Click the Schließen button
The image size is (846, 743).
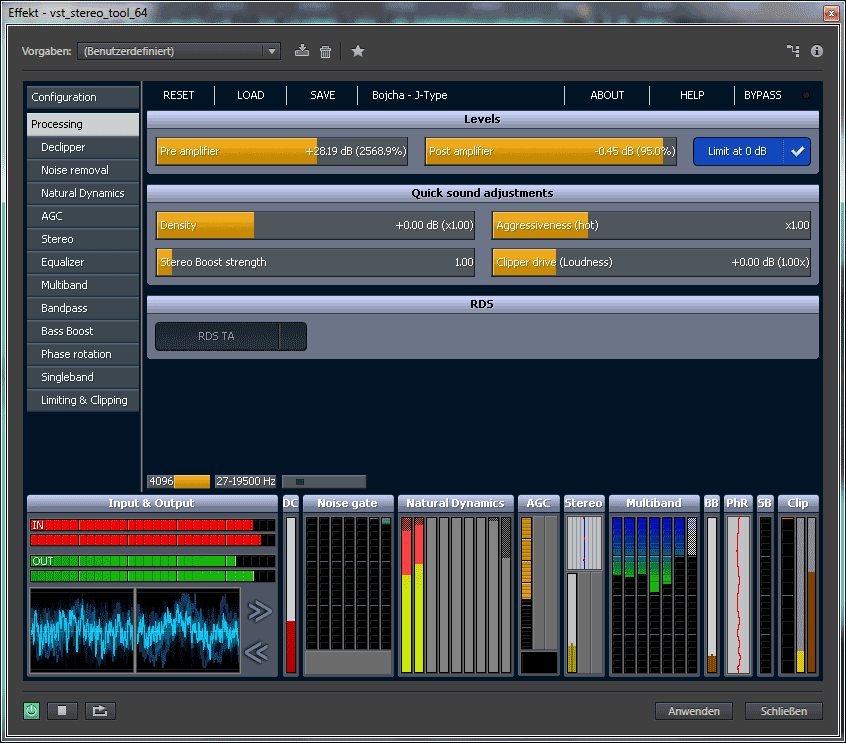point(784,711)
